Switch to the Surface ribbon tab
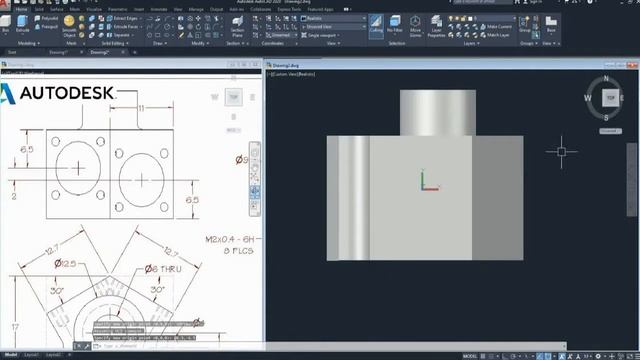This screenshot has width=640, height=360. click(x=57, y=9)
